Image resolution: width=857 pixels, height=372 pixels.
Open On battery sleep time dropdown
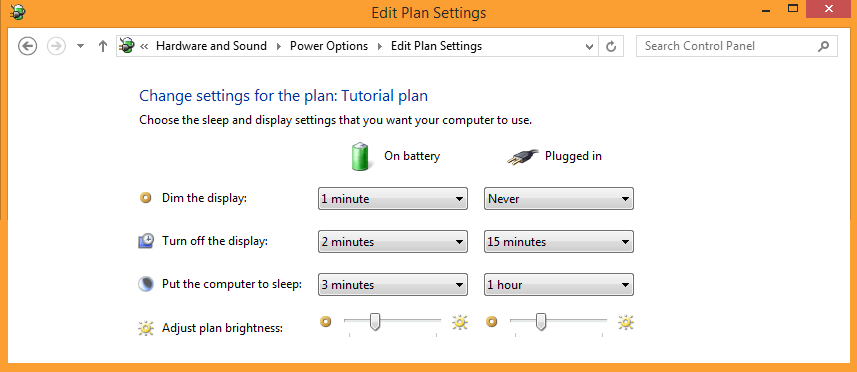(x=392, y=285)
